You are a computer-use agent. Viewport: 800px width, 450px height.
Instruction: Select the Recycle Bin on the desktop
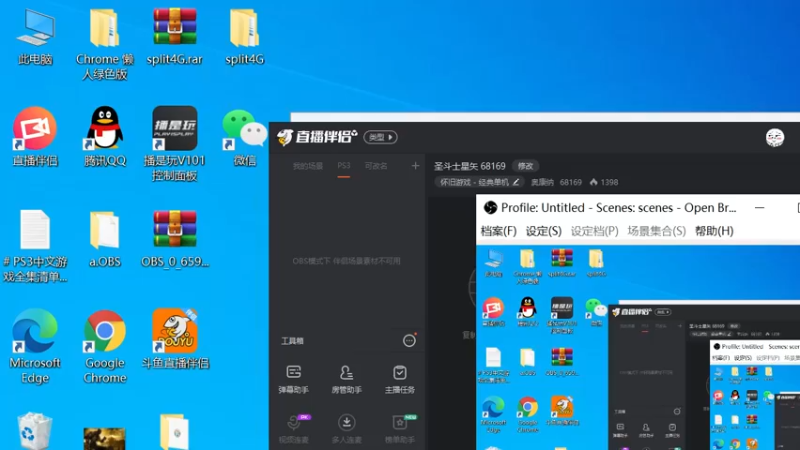(35, 432)
